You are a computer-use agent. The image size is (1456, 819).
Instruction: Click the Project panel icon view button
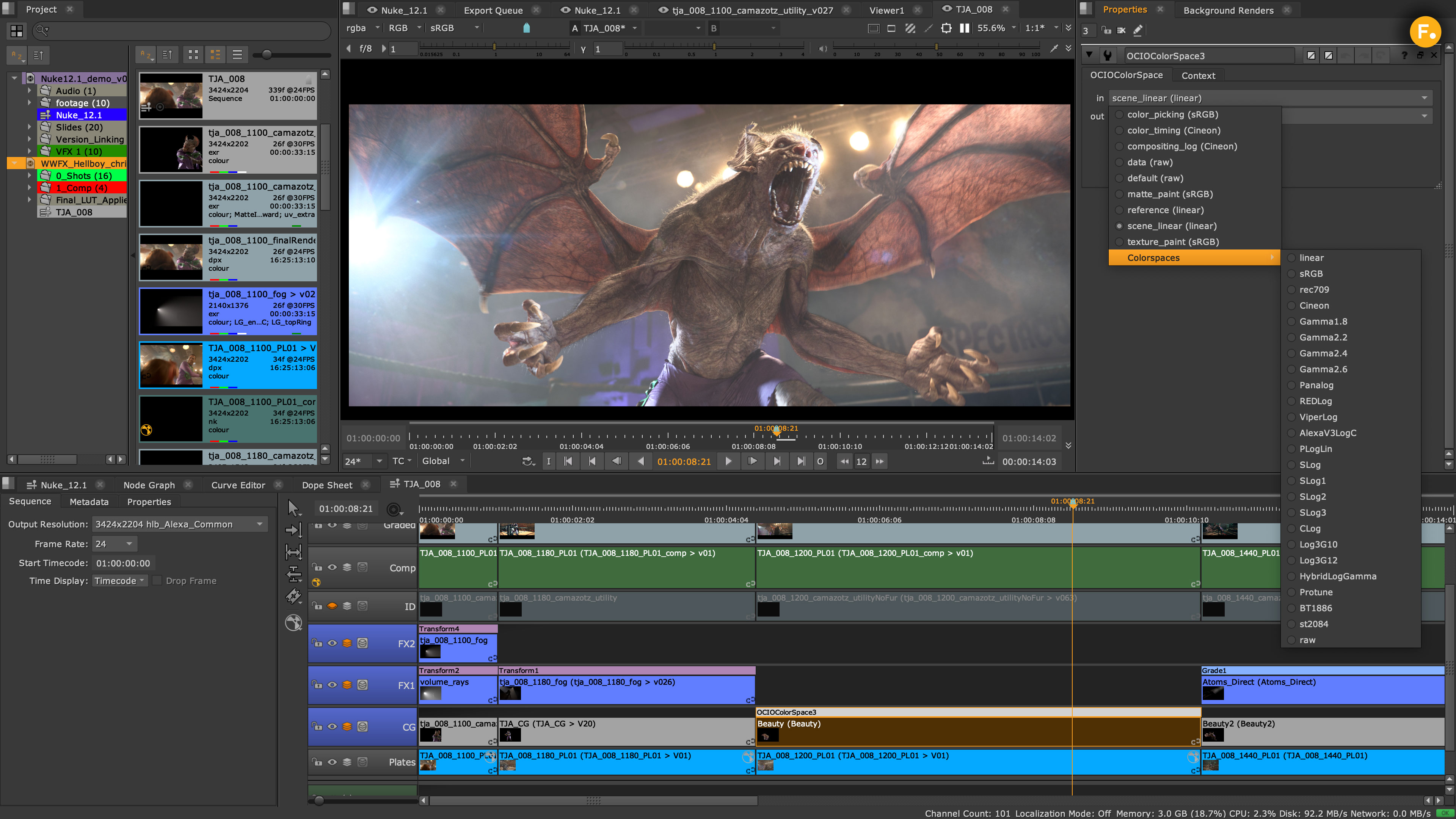193,55
